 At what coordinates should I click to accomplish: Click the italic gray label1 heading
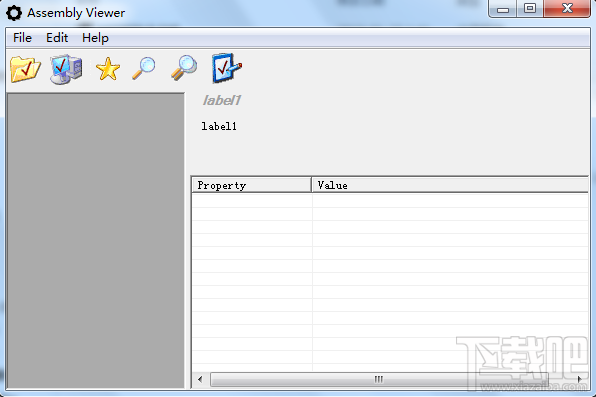click(222, 100)
